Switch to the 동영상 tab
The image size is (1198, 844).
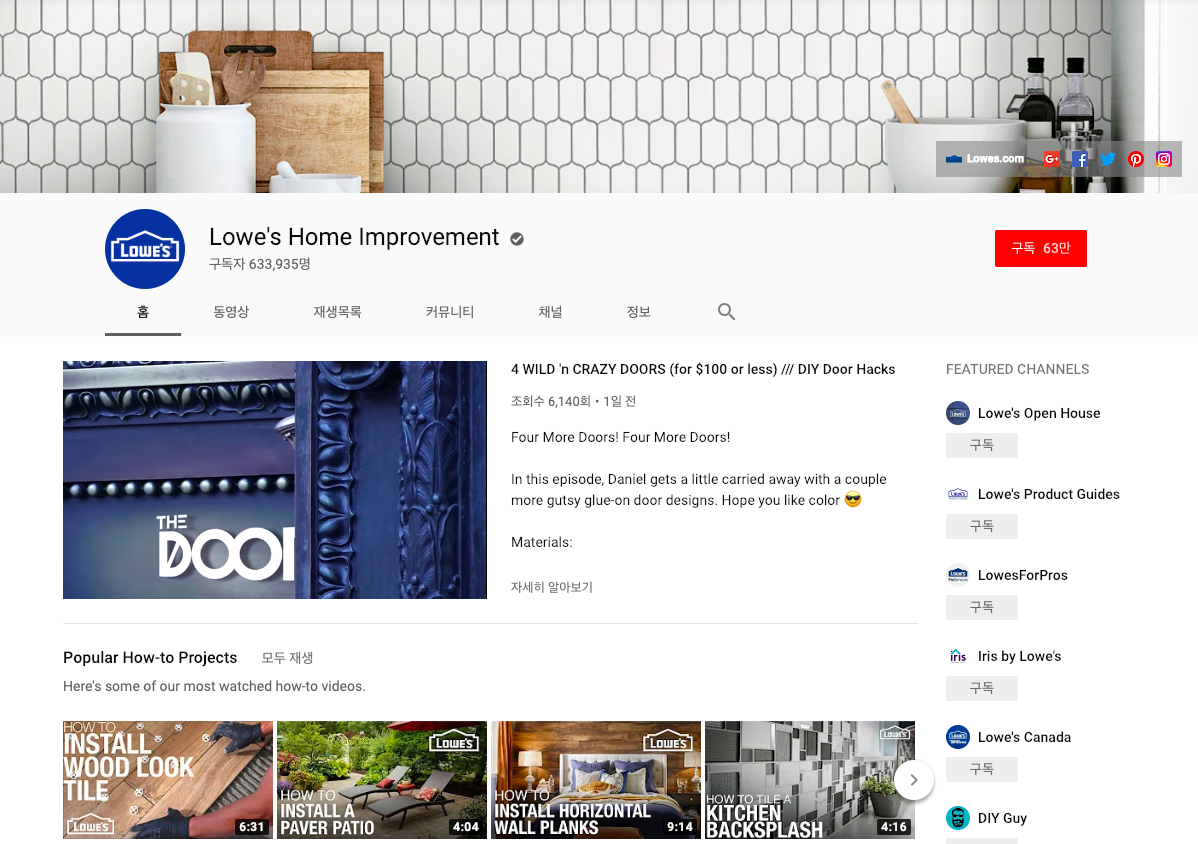(231, 312)
